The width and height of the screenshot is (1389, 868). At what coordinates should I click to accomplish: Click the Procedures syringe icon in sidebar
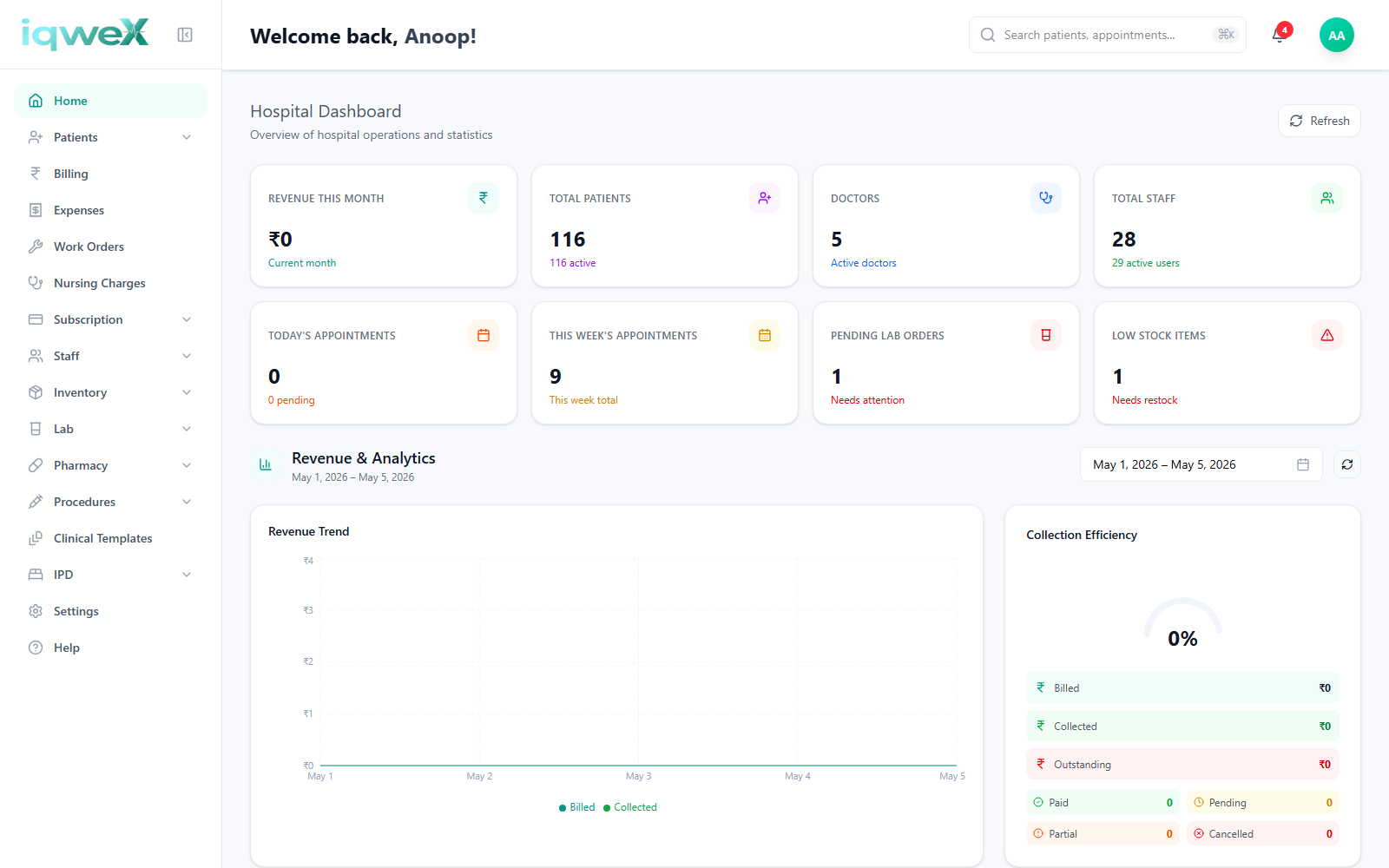36,502
